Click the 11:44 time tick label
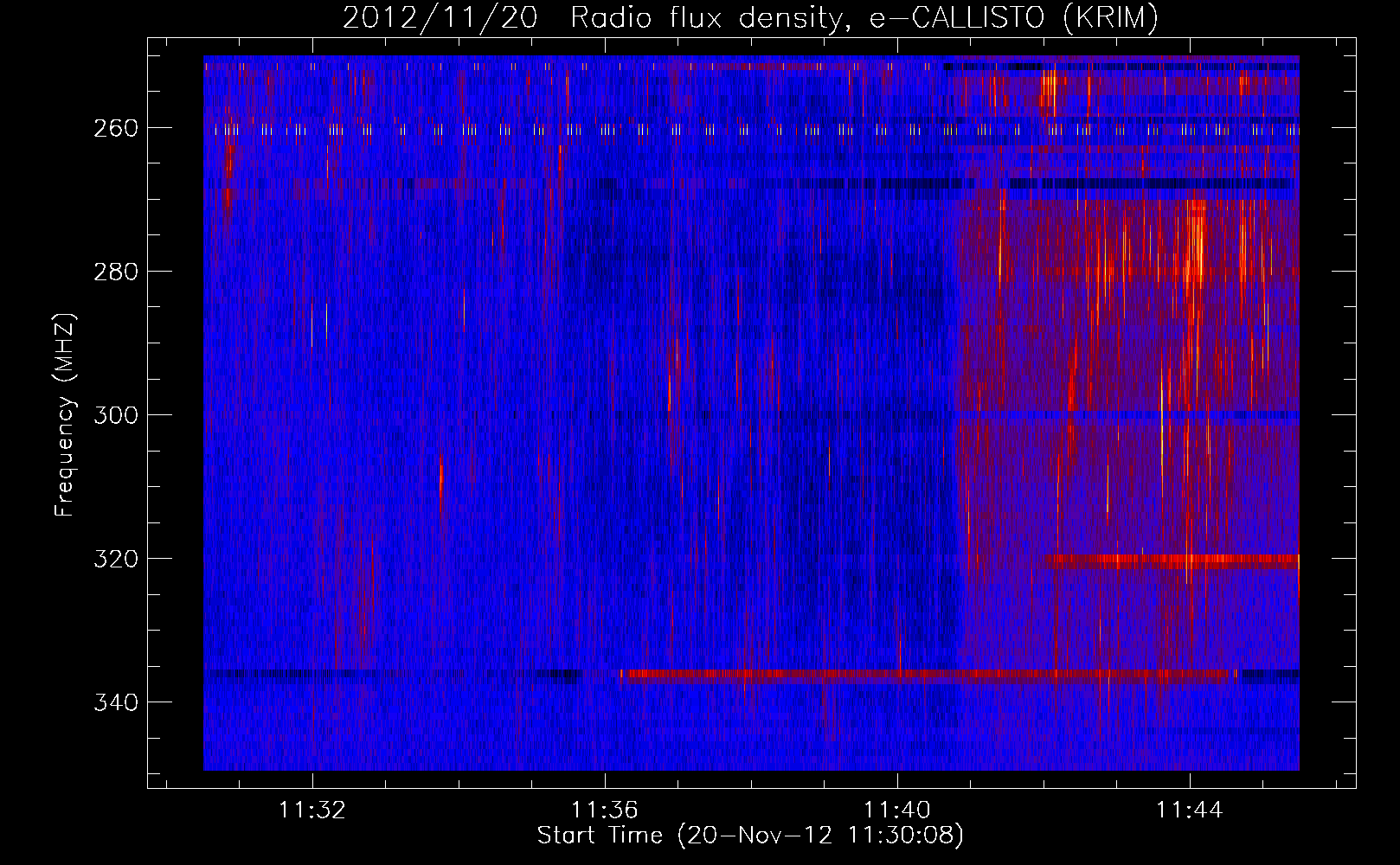Viewport: 1400px width, 865px height. 1190,810
